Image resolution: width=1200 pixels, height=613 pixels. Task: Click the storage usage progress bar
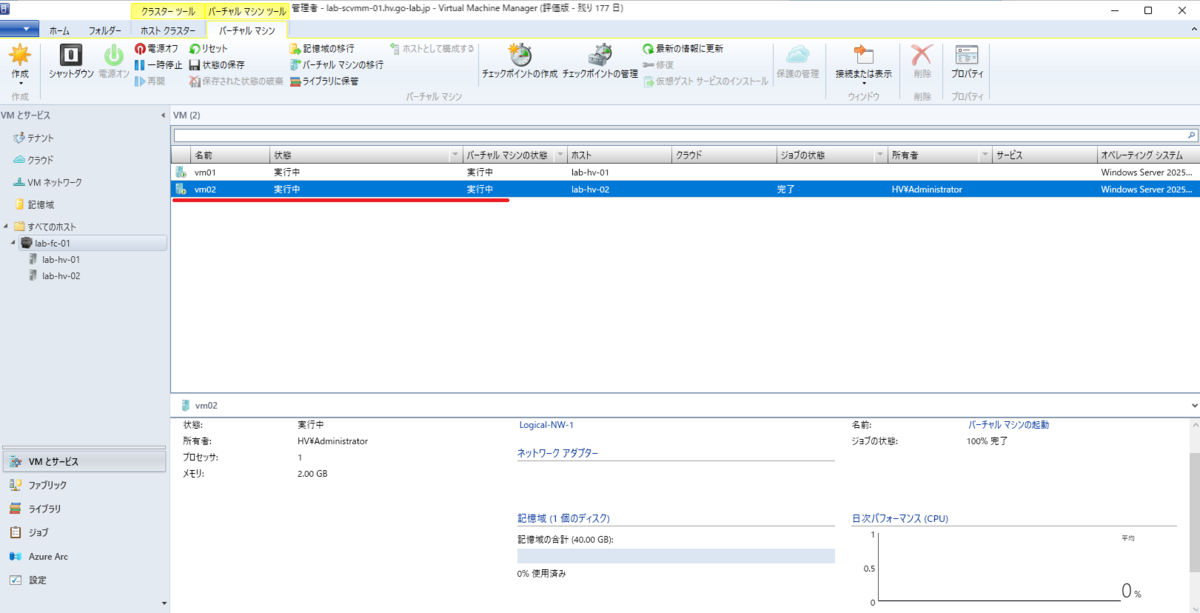(x=676, y=556)
